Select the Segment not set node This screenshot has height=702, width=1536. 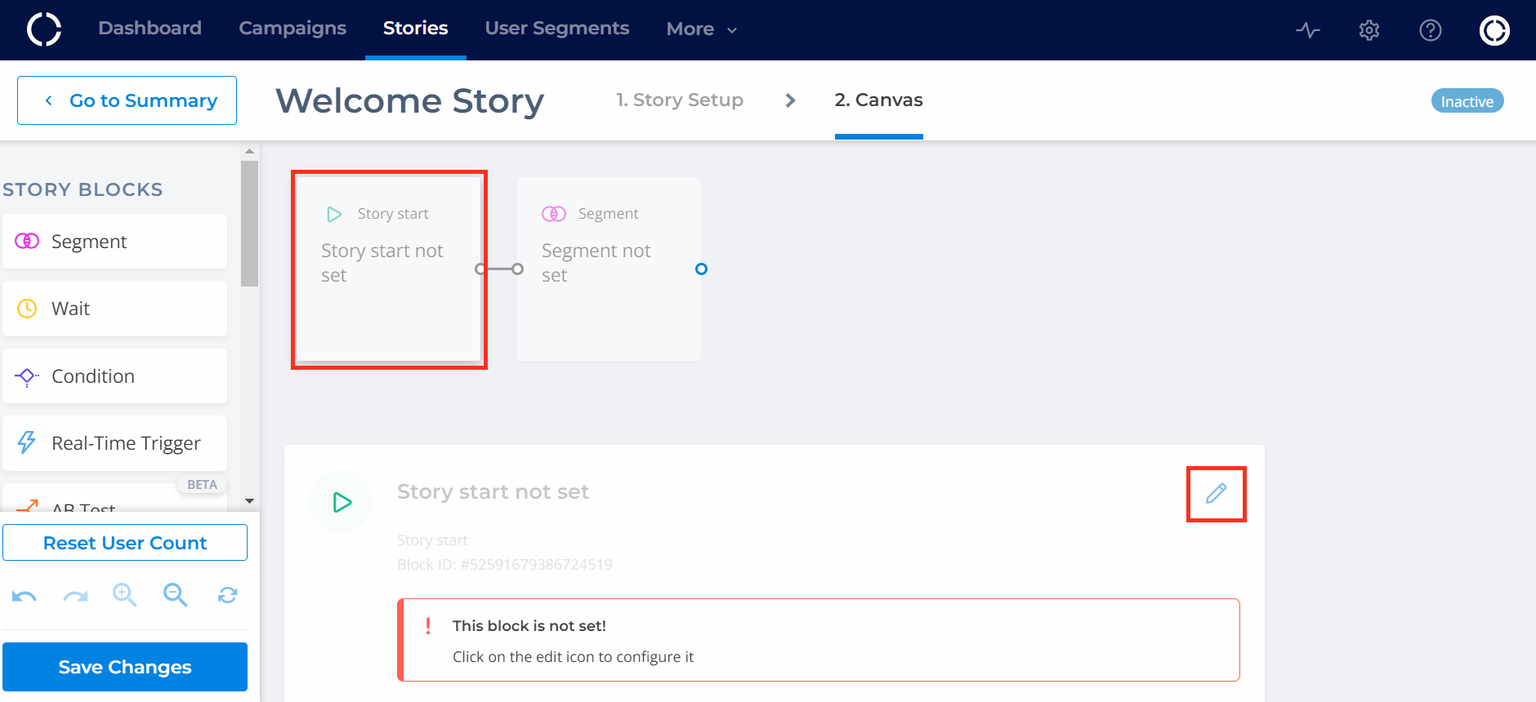tap(609, 269)
